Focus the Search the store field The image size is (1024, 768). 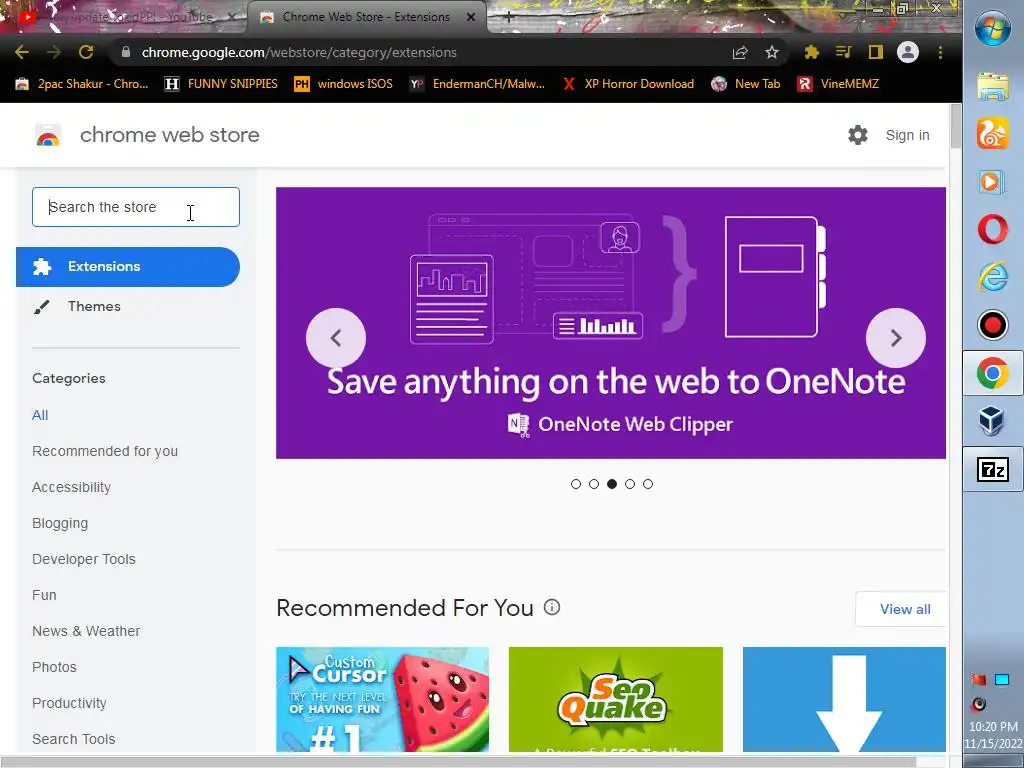click(136, 207)
